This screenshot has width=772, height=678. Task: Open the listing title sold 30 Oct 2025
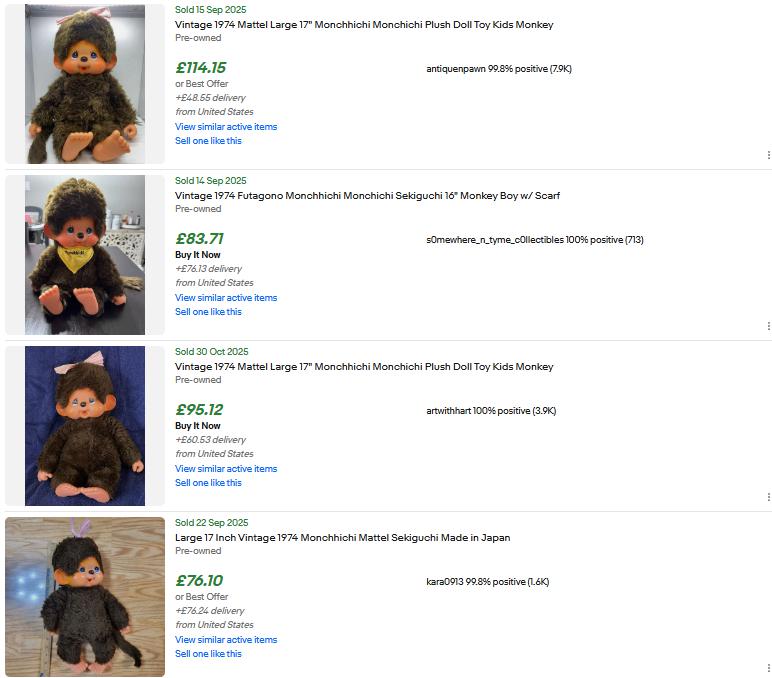(x=364, y=367)
